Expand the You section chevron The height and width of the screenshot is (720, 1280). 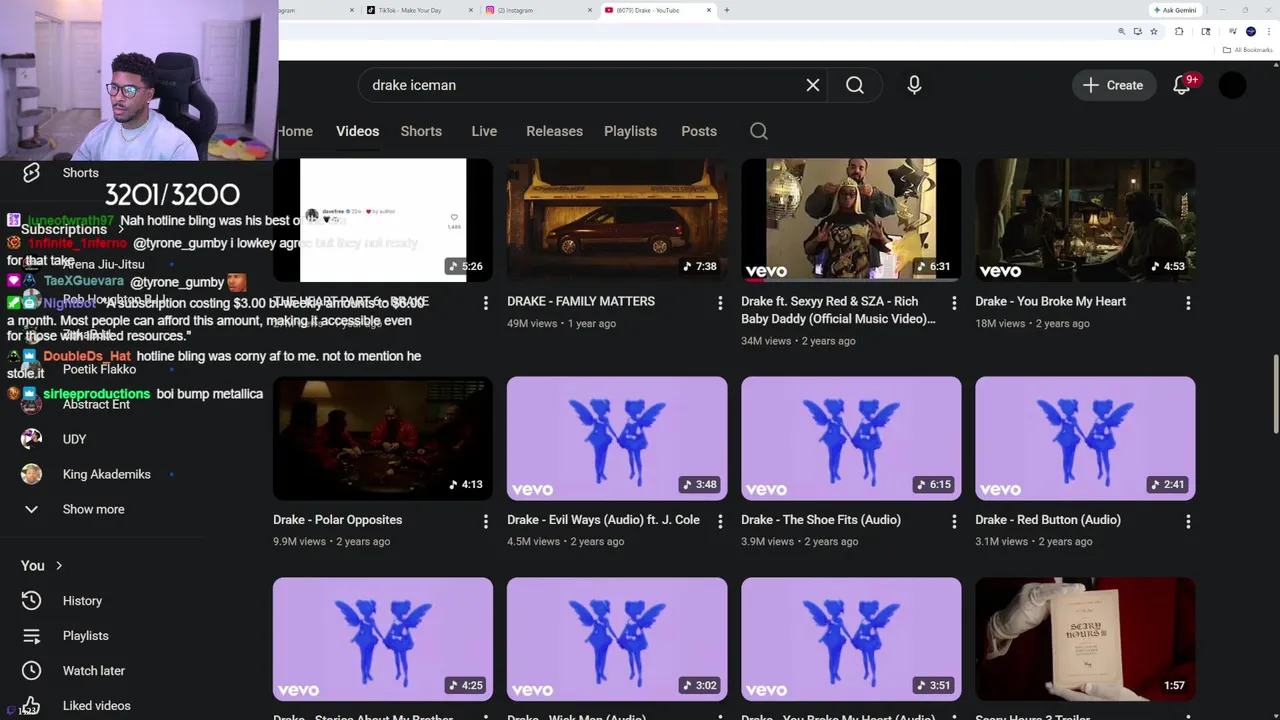(59, 566)
